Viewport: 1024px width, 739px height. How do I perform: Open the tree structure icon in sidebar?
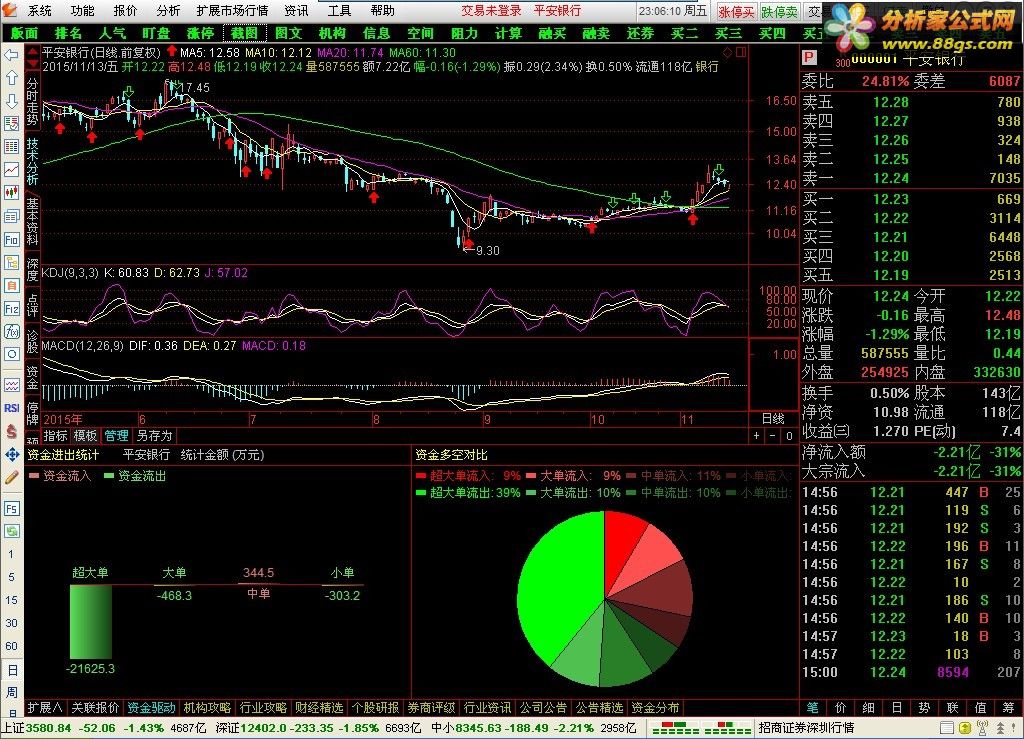11,262
